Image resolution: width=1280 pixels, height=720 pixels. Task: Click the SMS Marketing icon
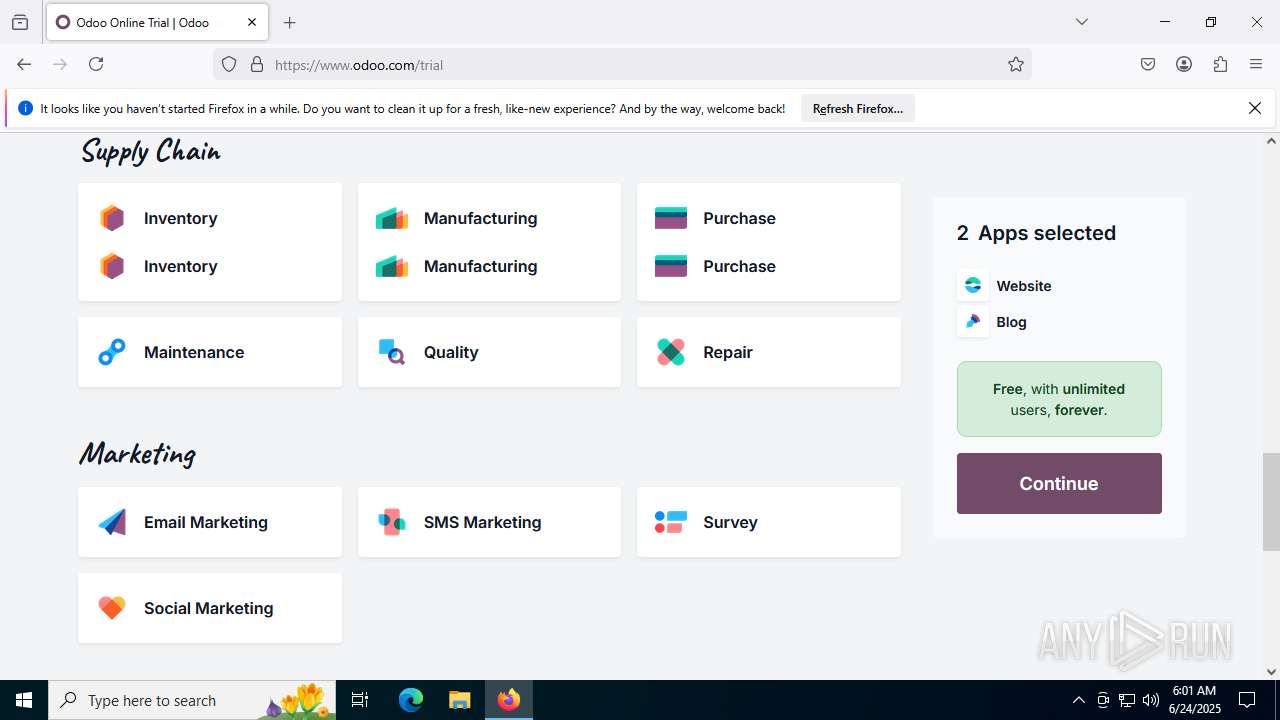pyautogui.click(x=391, y=522)
